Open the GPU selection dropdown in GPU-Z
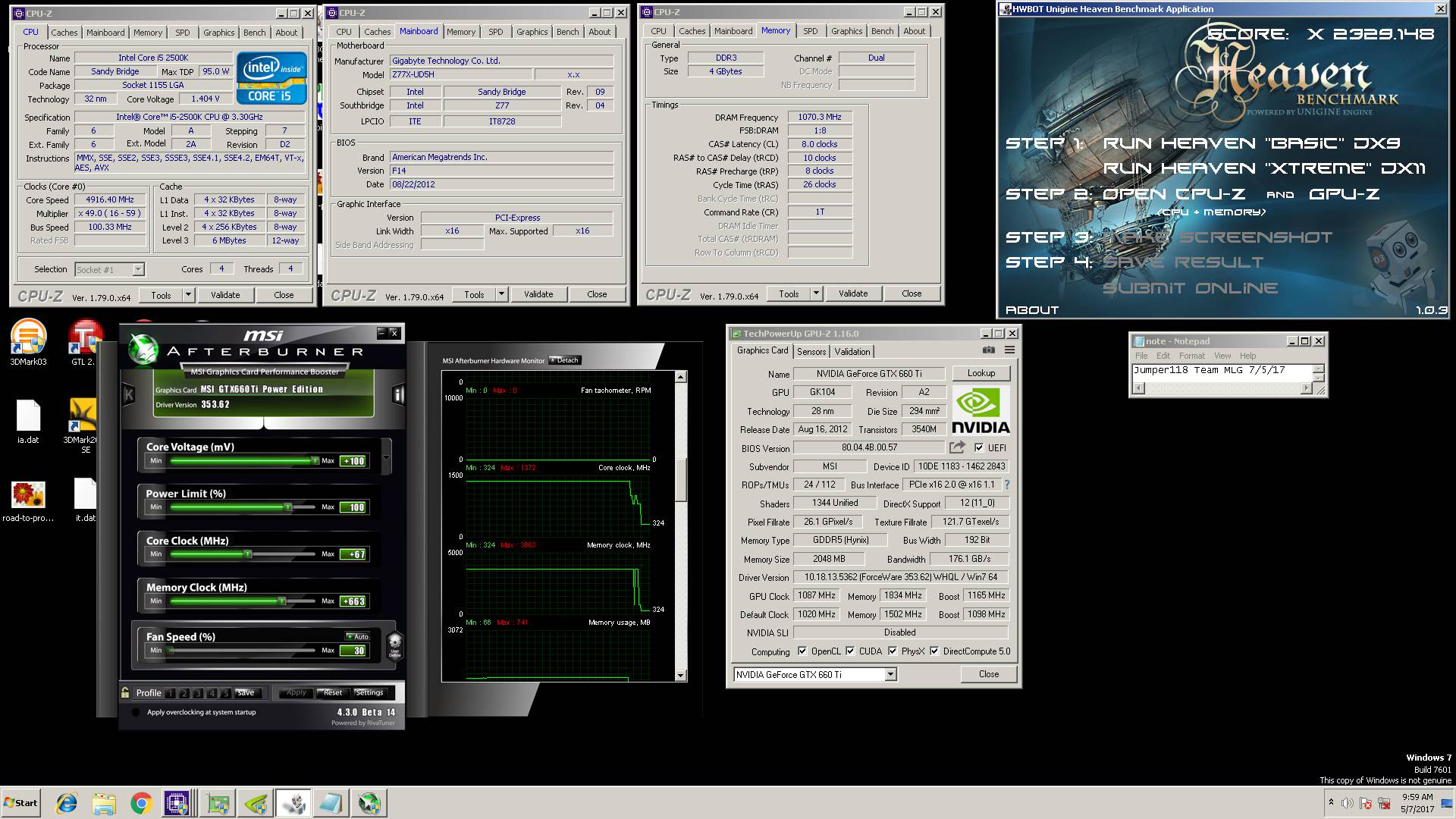Image resolution: width=1456 pixels, height=819 pixels. [x=890, y=674]
